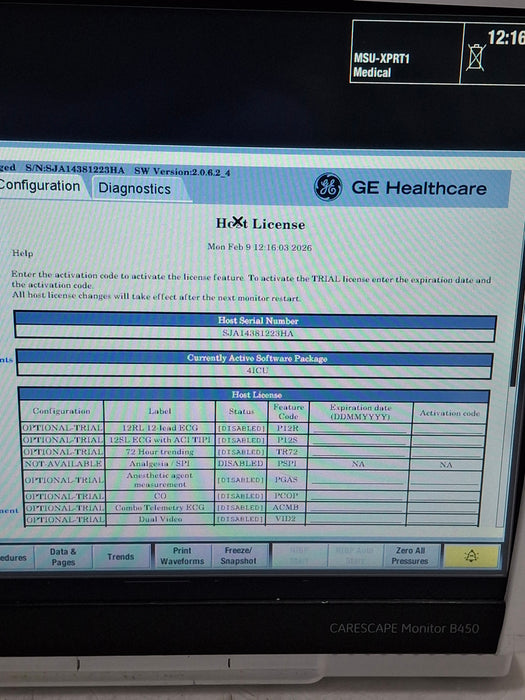Click the host serial number SJA14381223HA value
525x700 pixels.
(258, 333)
